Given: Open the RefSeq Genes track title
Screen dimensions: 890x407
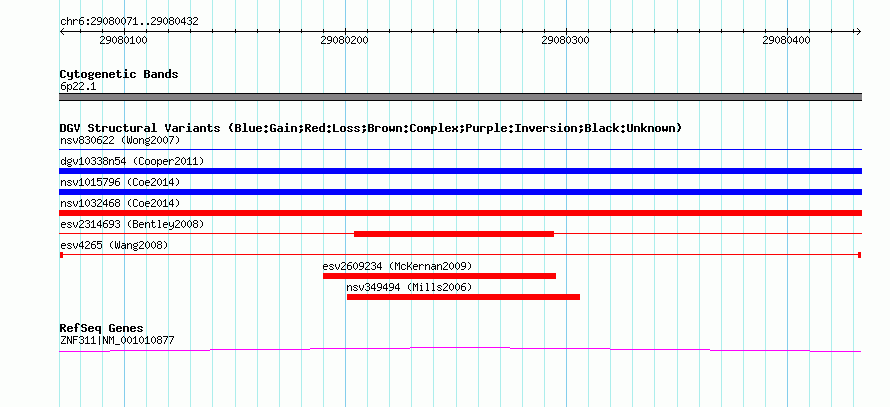Looking at the screenshot, I should pos(101,328).
